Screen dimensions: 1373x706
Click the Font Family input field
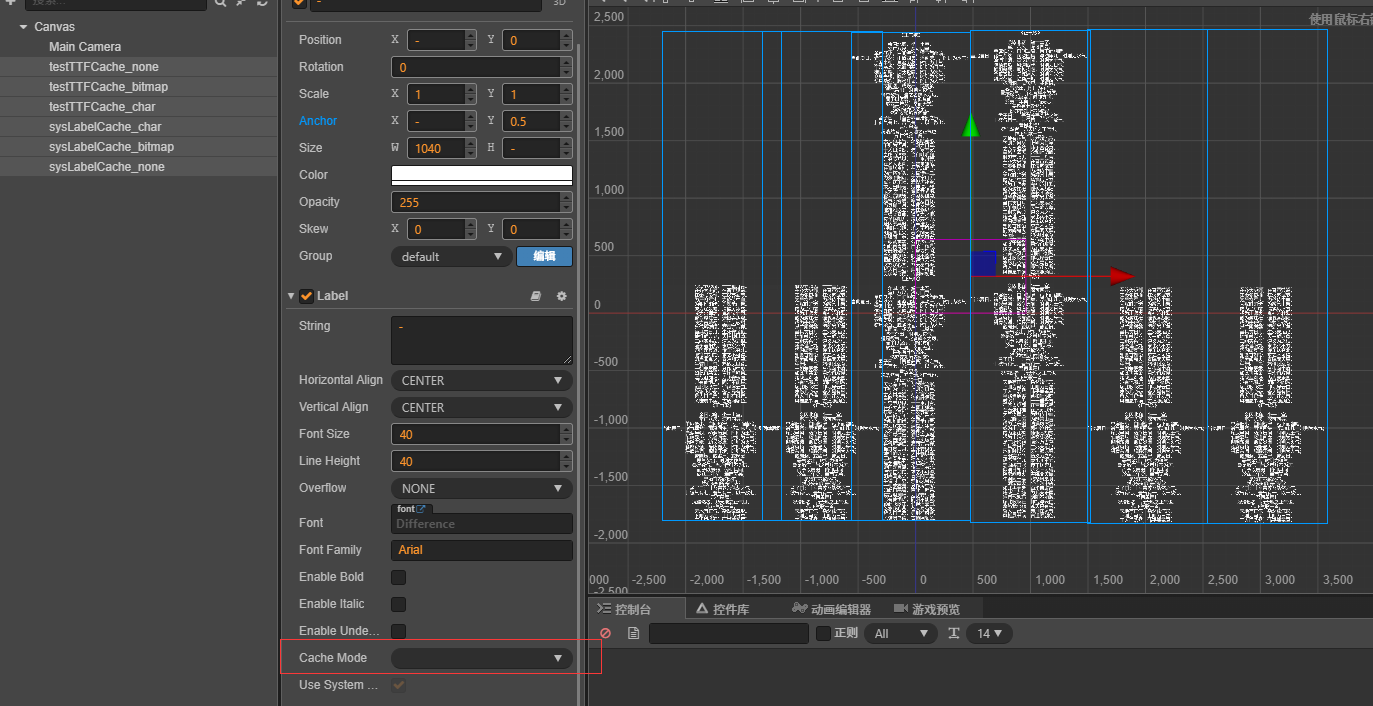click(481, 550)
